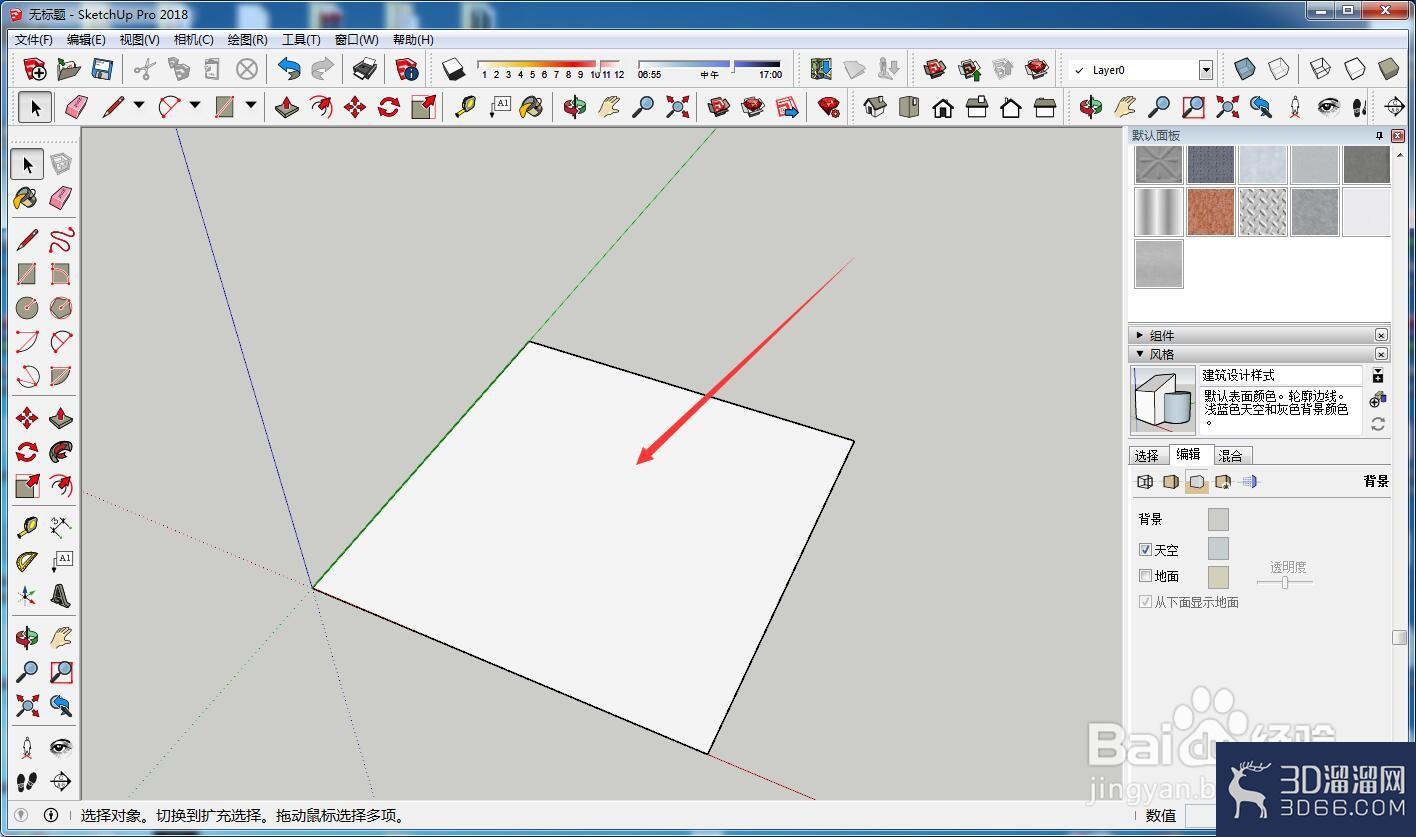Viewport: 1416px width, 837px height.
Task: Click the shadow time-of-day slider
Action: point(708,64)
